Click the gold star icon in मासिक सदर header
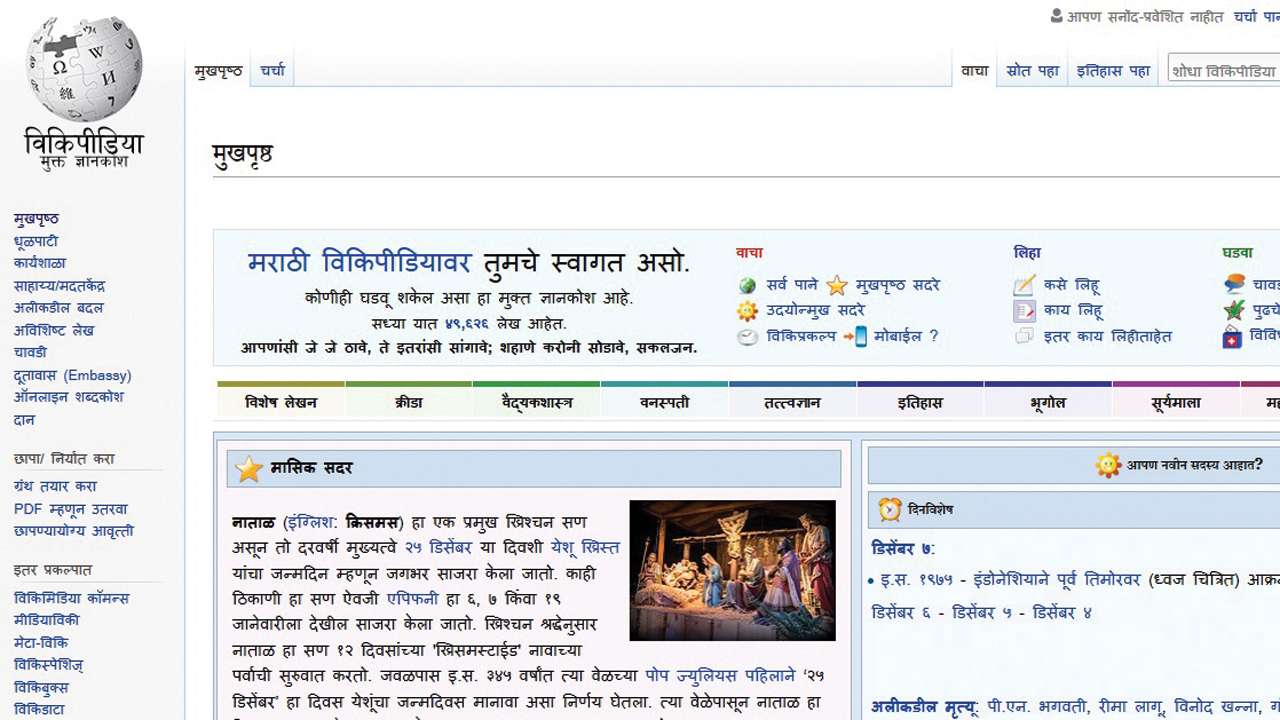Image resolution: width=1280 pixels, height=720 pixels. (249, 468)
